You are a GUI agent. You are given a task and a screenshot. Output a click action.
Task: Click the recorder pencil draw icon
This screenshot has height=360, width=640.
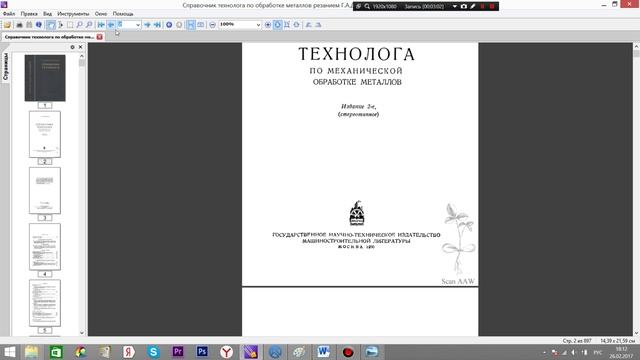[473, 7]
